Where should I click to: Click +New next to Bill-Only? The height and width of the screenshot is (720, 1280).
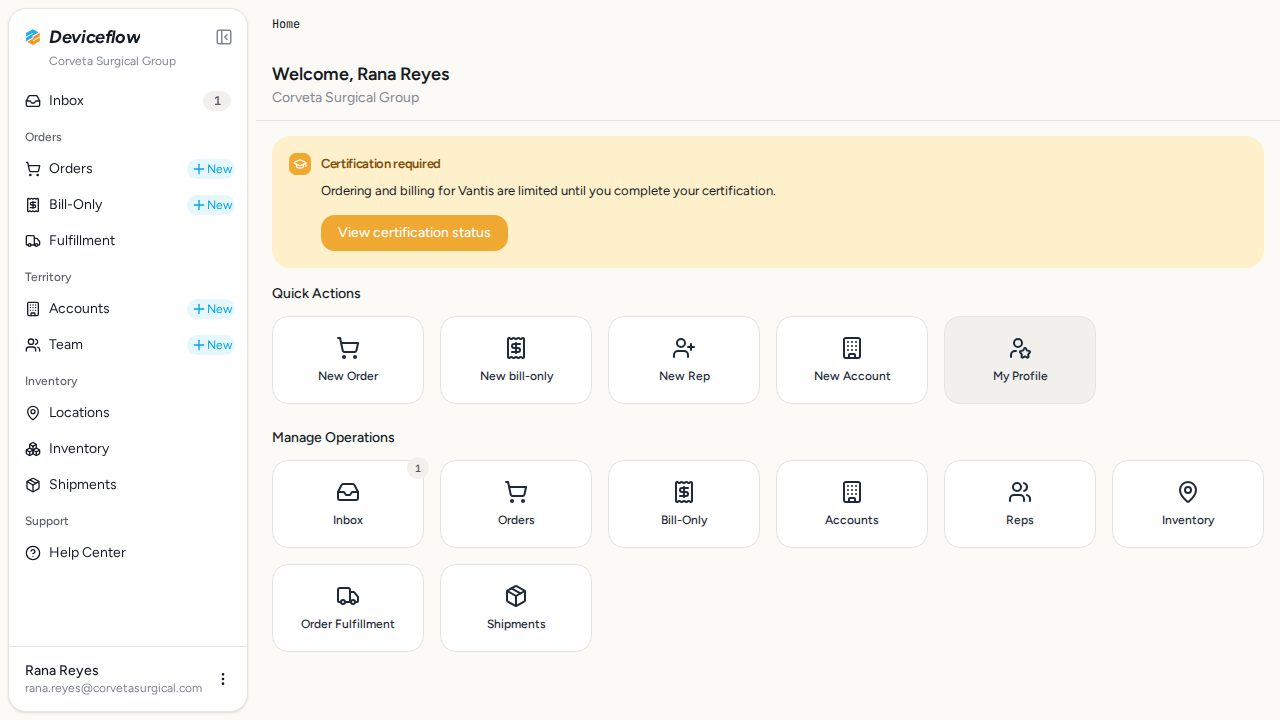(x=211, y=205)
